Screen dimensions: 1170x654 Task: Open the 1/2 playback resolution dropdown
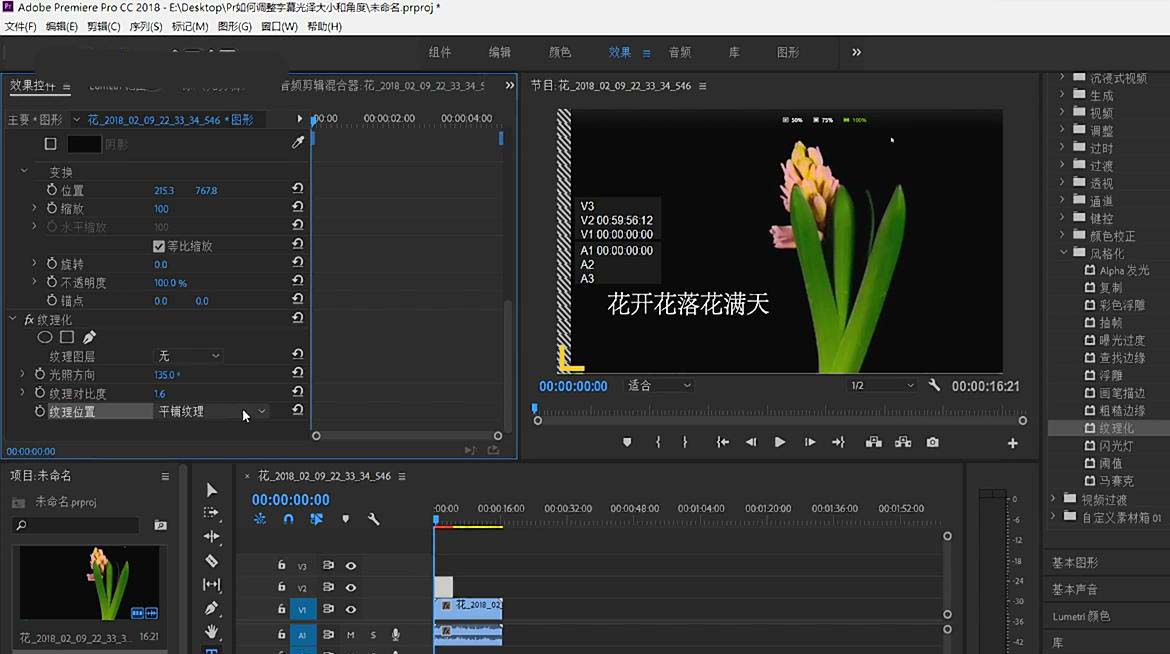pyautogui.click(x=882, y=387)
